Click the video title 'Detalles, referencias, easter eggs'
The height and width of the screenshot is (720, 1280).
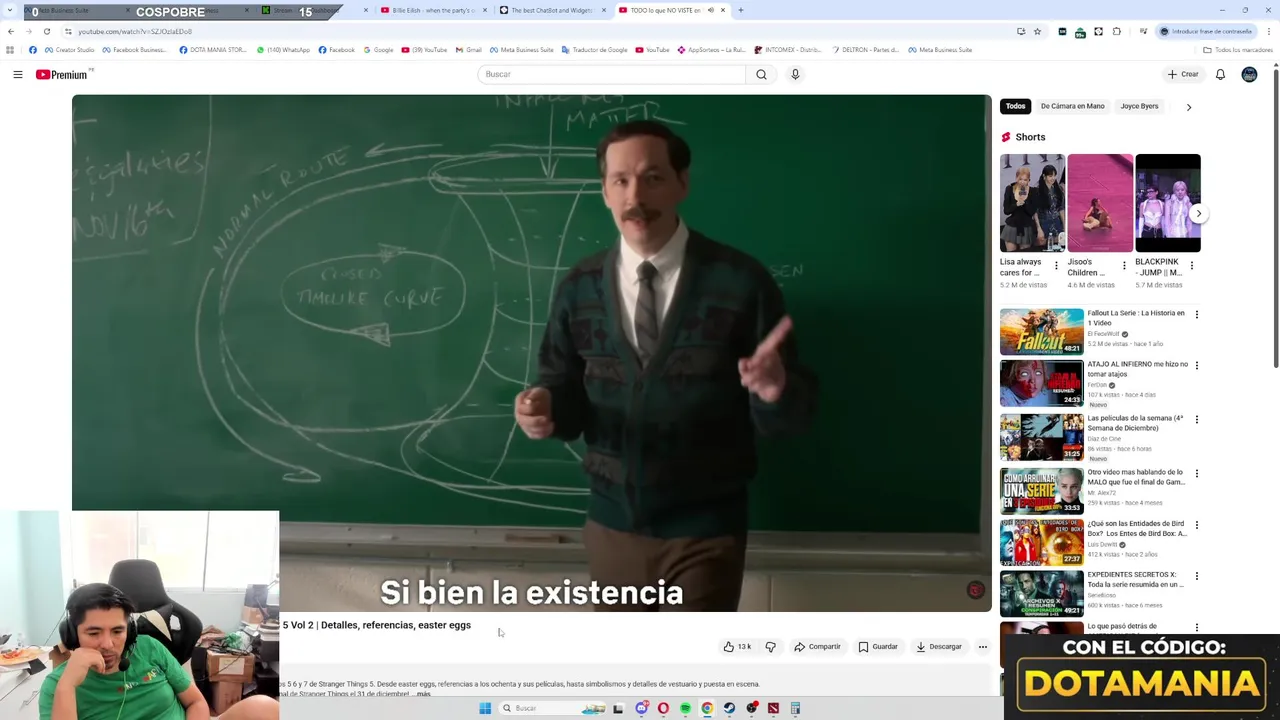(396, 625)
